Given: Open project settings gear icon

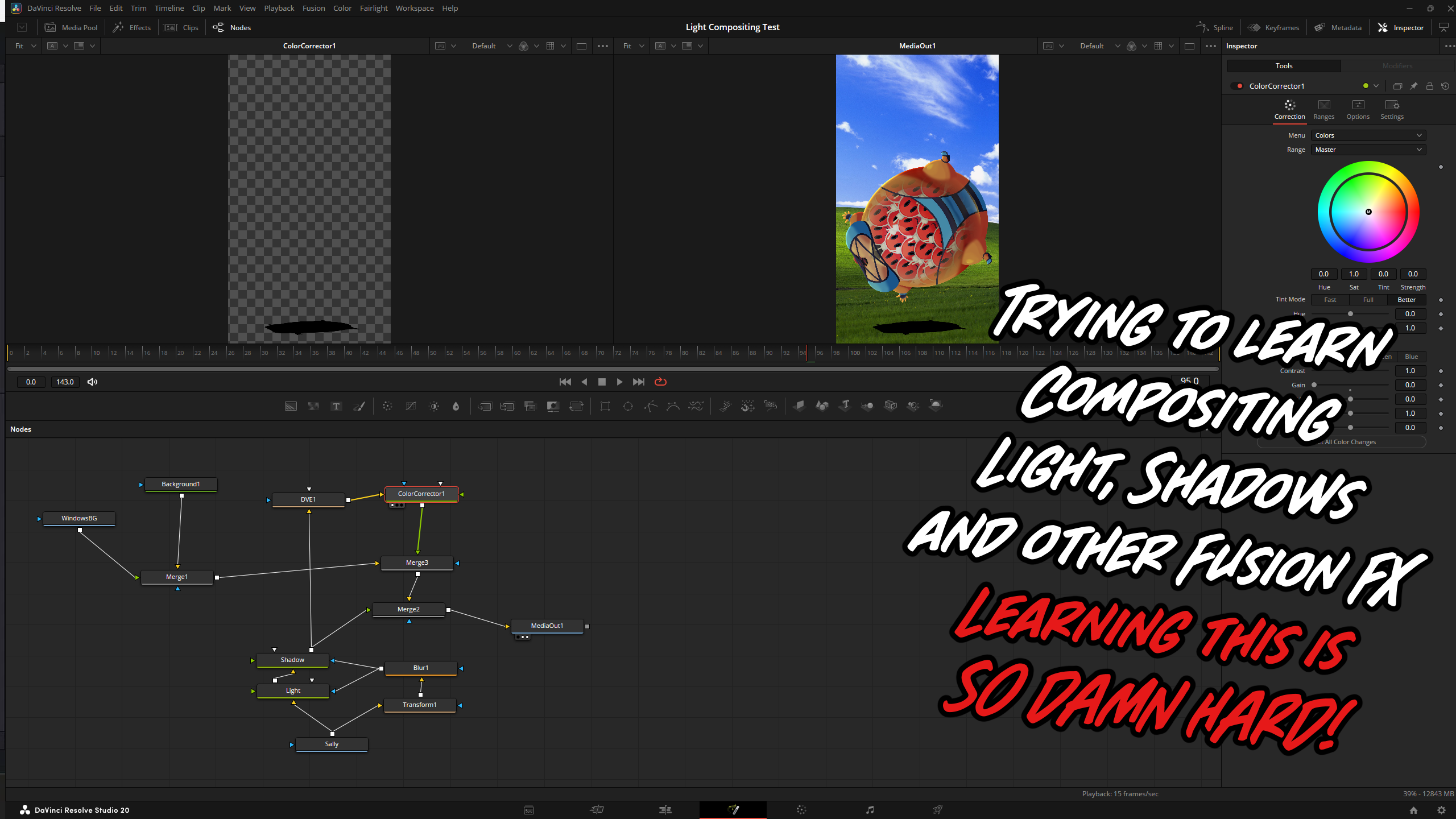Looking at the screenshot, I should pos(1441,810).
